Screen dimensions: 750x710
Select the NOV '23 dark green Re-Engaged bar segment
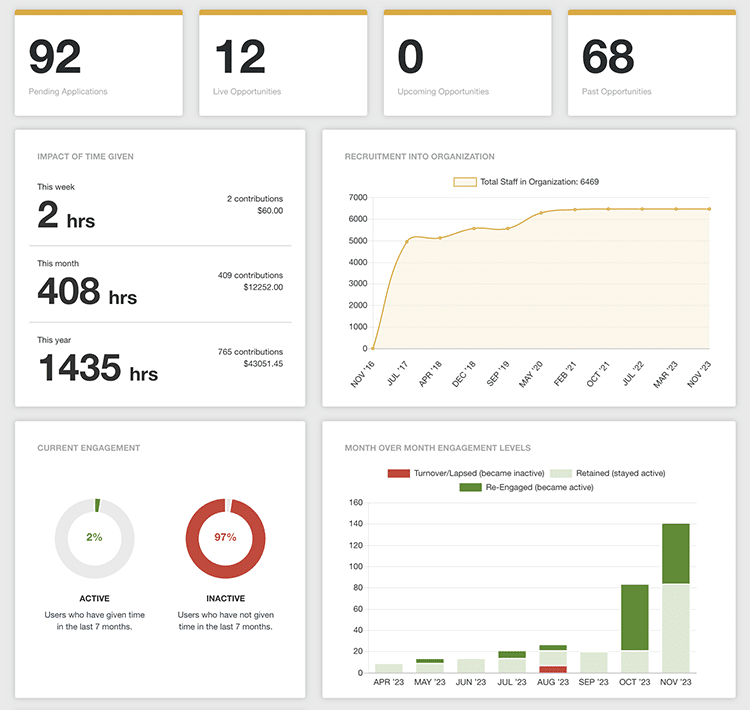pyautogui.click(x=676, y=553)
